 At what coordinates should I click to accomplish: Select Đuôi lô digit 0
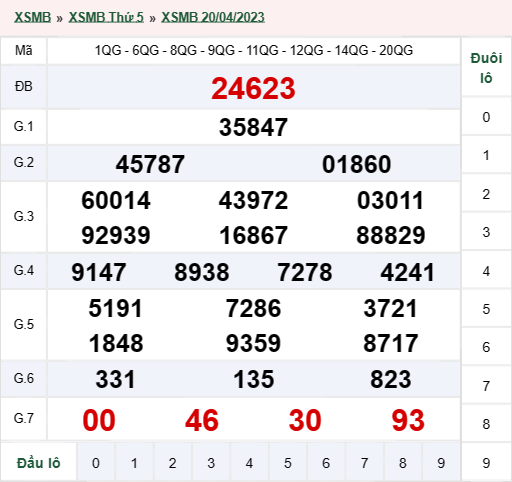point(486,117)
